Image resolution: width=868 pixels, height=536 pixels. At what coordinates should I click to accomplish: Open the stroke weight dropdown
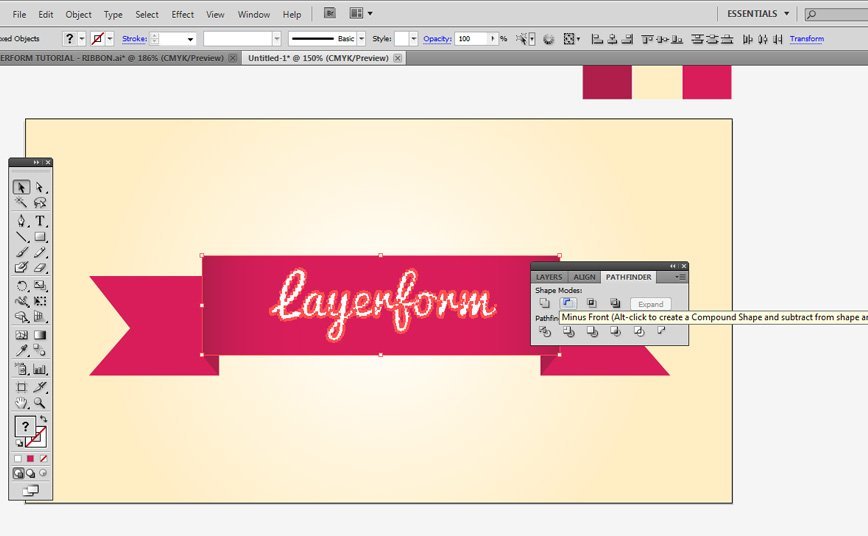tap(190, 39)
